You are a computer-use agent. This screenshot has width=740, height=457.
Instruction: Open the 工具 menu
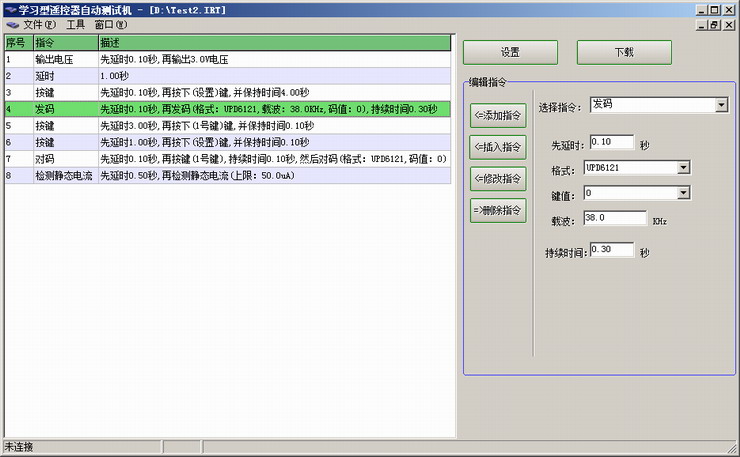(x=76, y=24)
